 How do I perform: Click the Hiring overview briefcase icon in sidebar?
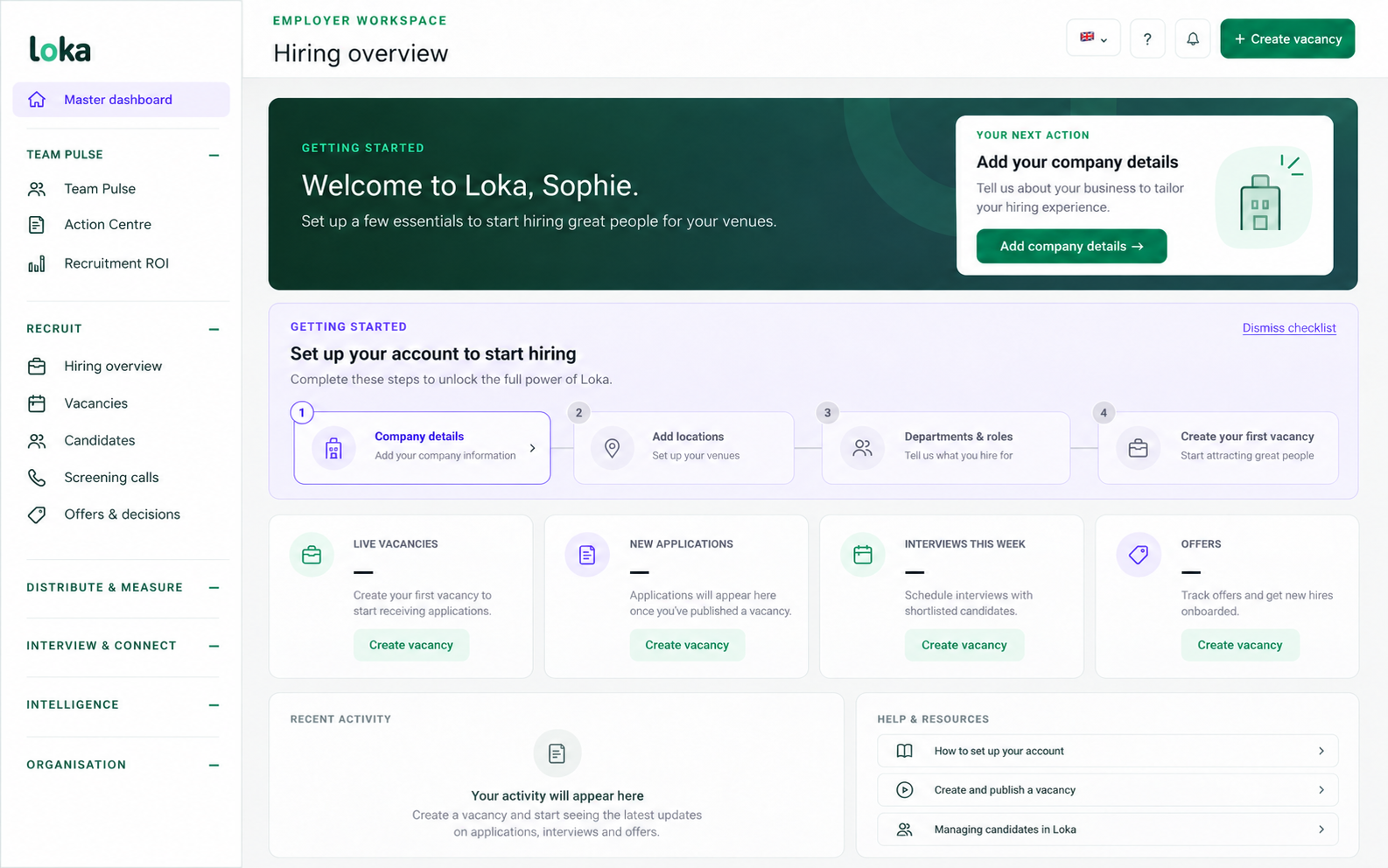point(37,367)
